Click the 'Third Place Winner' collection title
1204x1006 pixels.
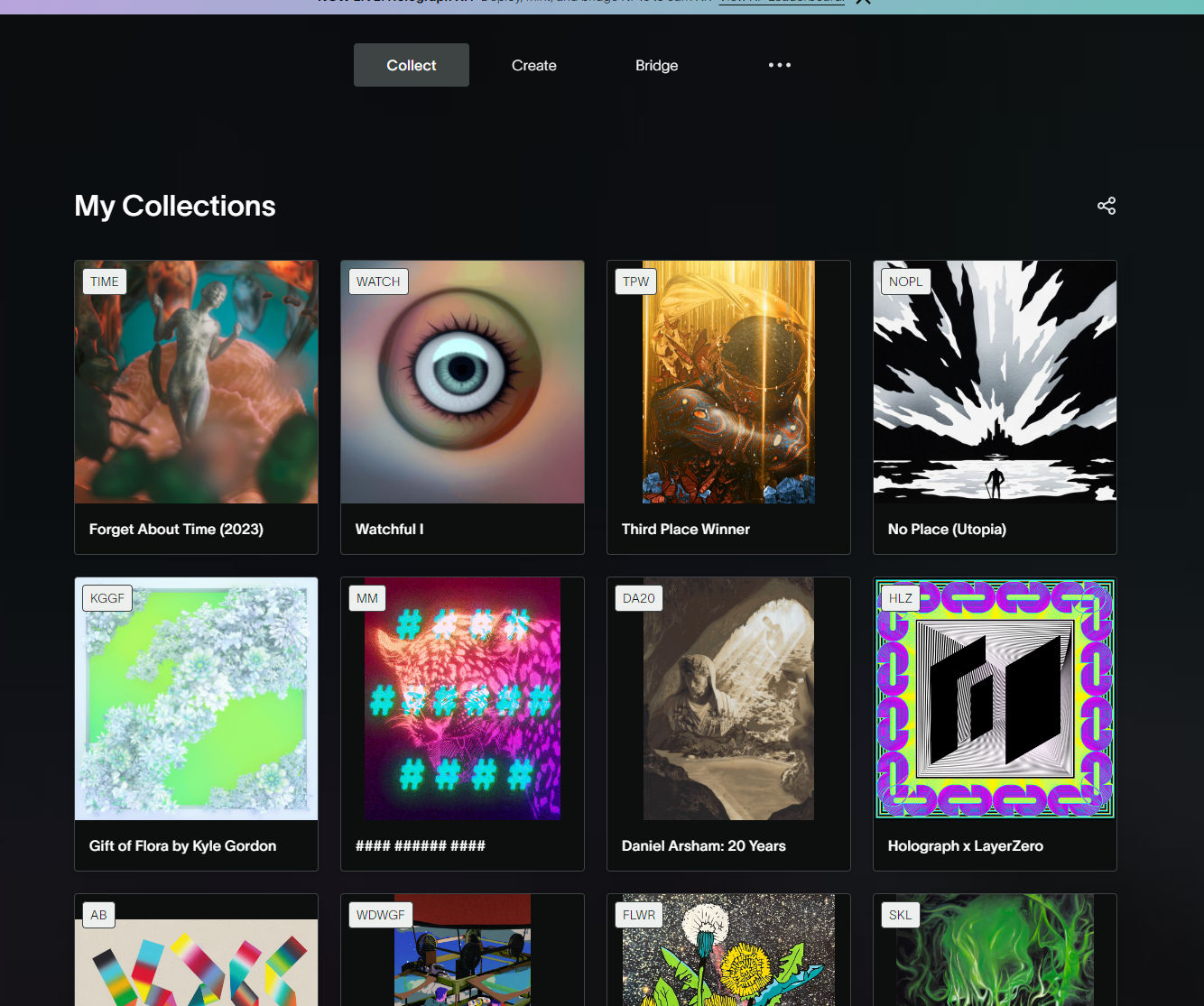tap(686, 530)
